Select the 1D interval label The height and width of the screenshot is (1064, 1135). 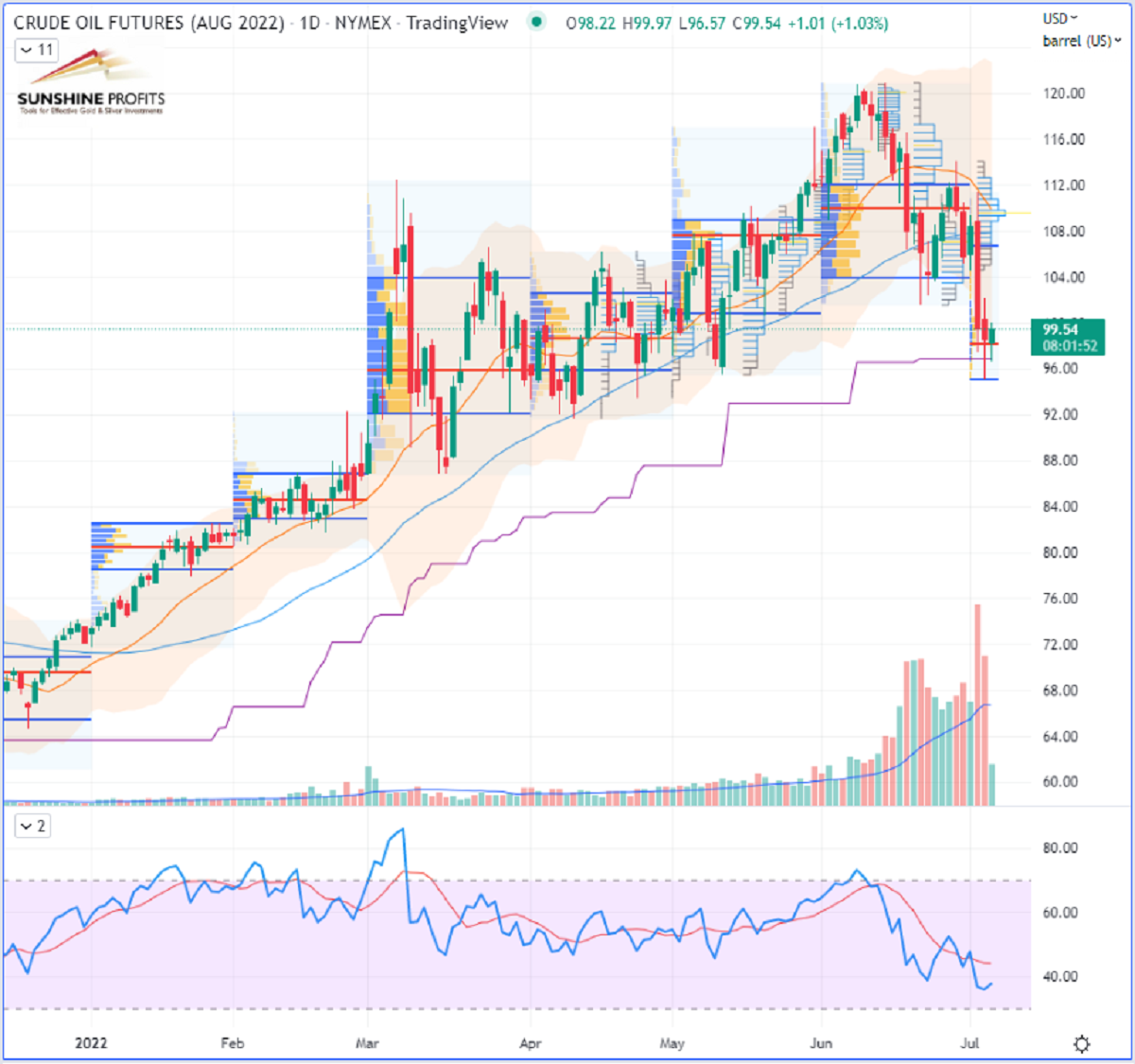click(309, 23)
